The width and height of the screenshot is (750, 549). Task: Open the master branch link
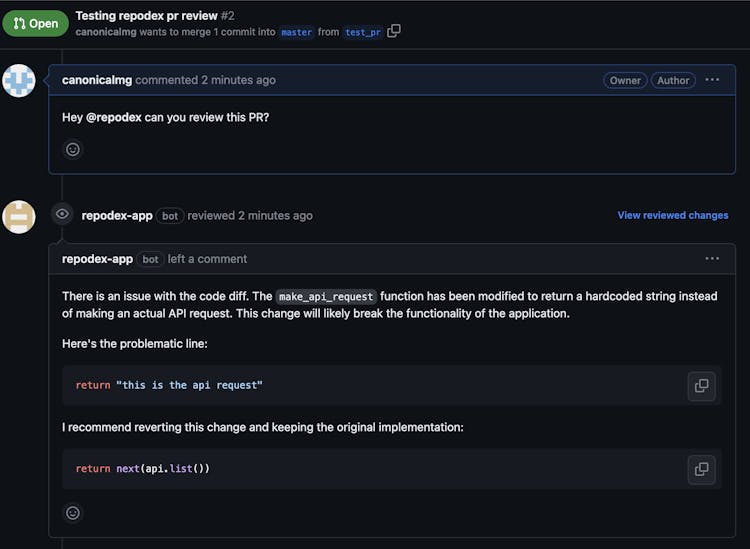coord(296,32)
